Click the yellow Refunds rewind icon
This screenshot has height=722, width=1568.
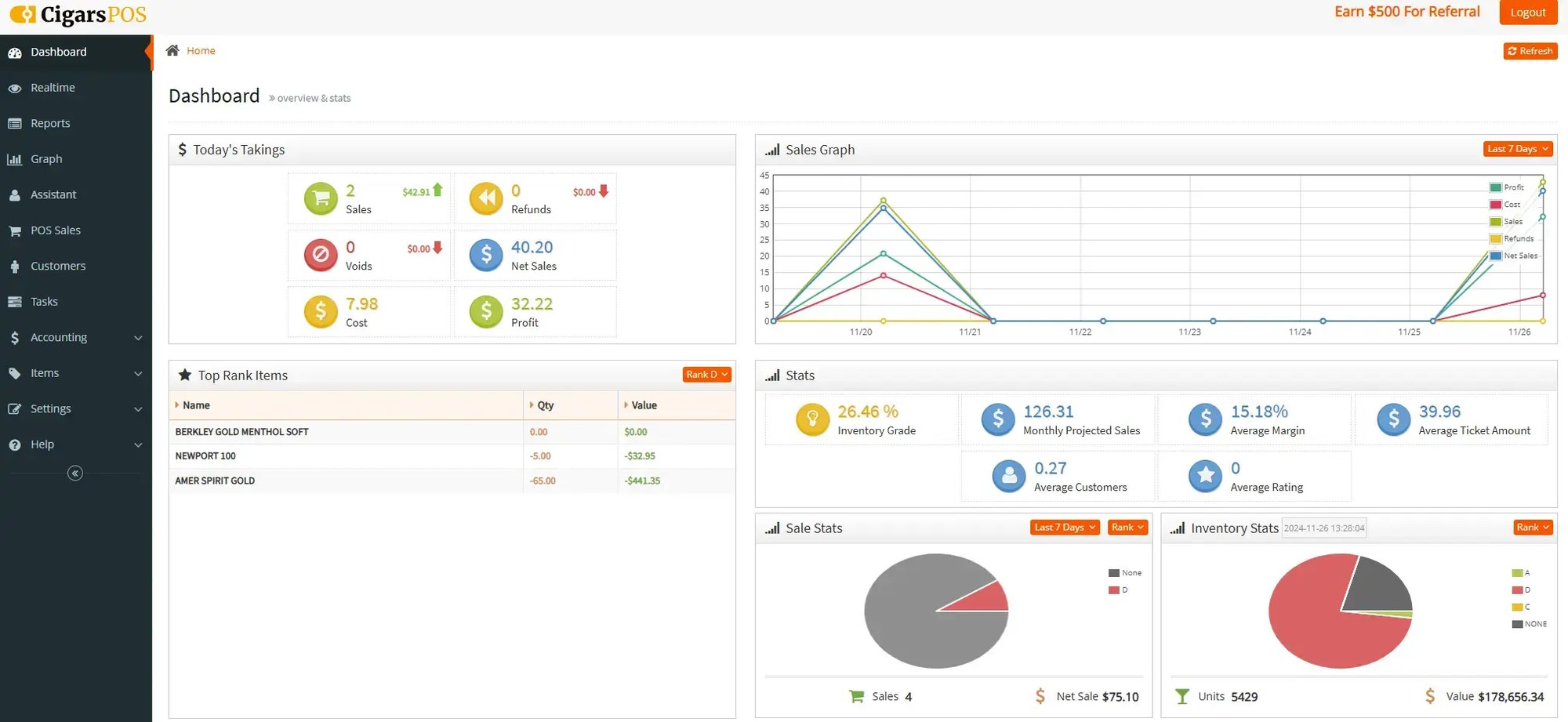point(486,198)
